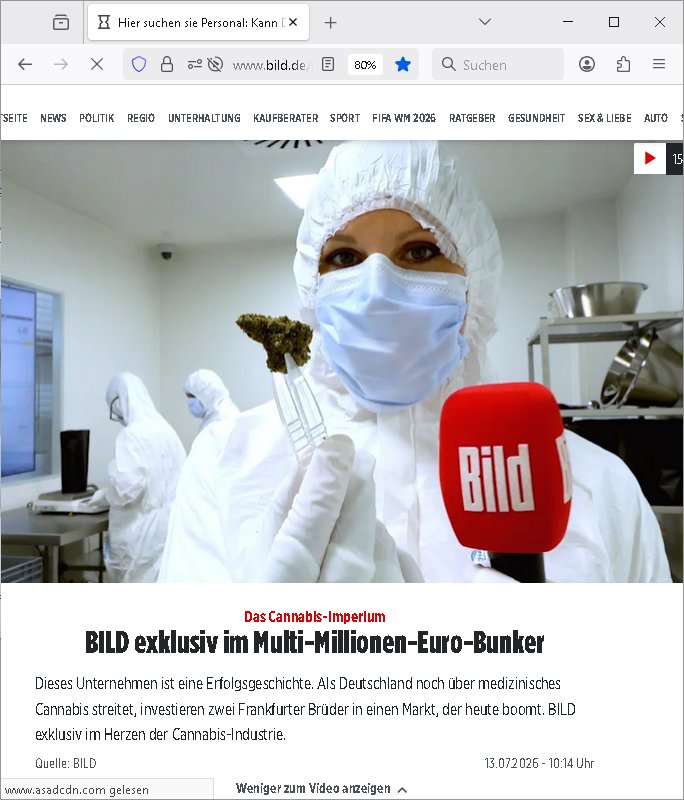684x800 pixels.
Task: Open UNTERHALTUNG section
Action: [x=204, y=118]
